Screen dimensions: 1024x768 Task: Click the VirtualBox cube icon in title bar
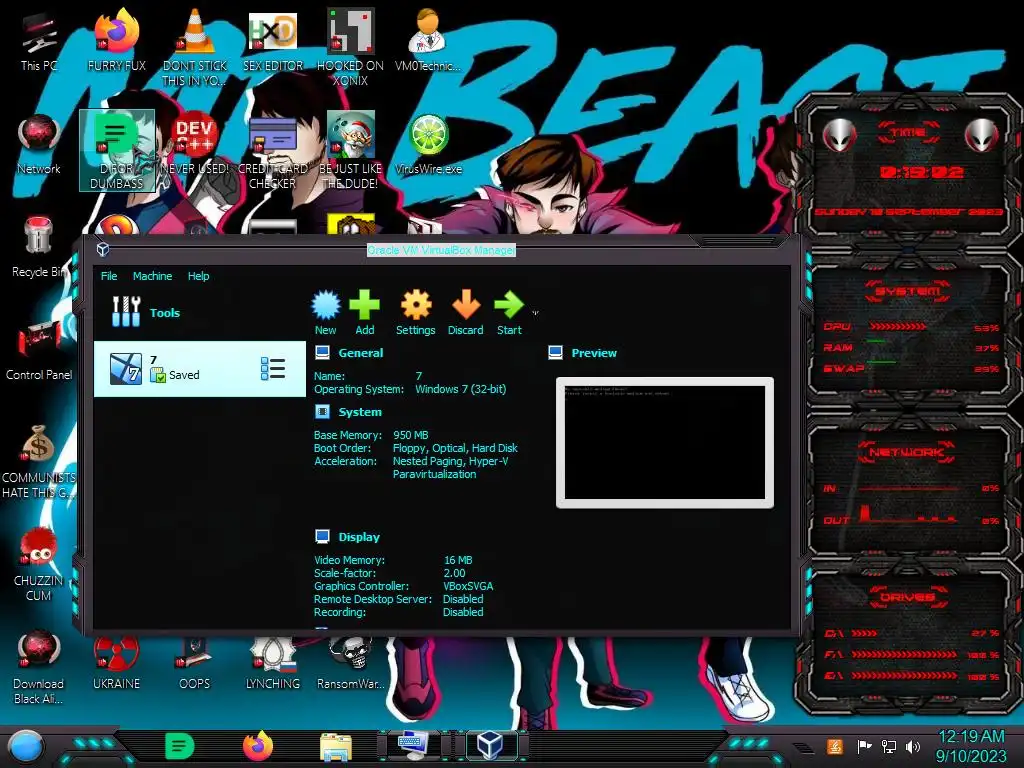103,249
